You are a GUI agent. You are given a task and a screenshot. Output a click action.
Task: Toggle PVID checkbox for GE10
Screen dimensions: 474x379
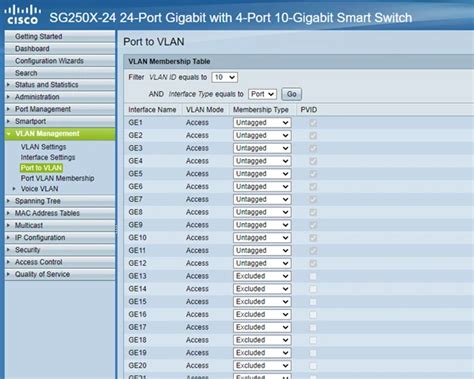tap(313, 238)
